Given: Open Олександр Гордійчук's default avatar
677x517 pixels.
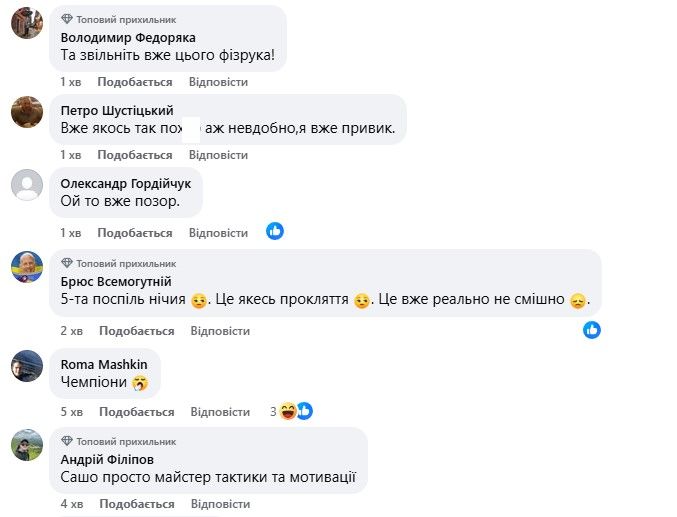Looking at the screenshot, I should (x=26, y=185).
